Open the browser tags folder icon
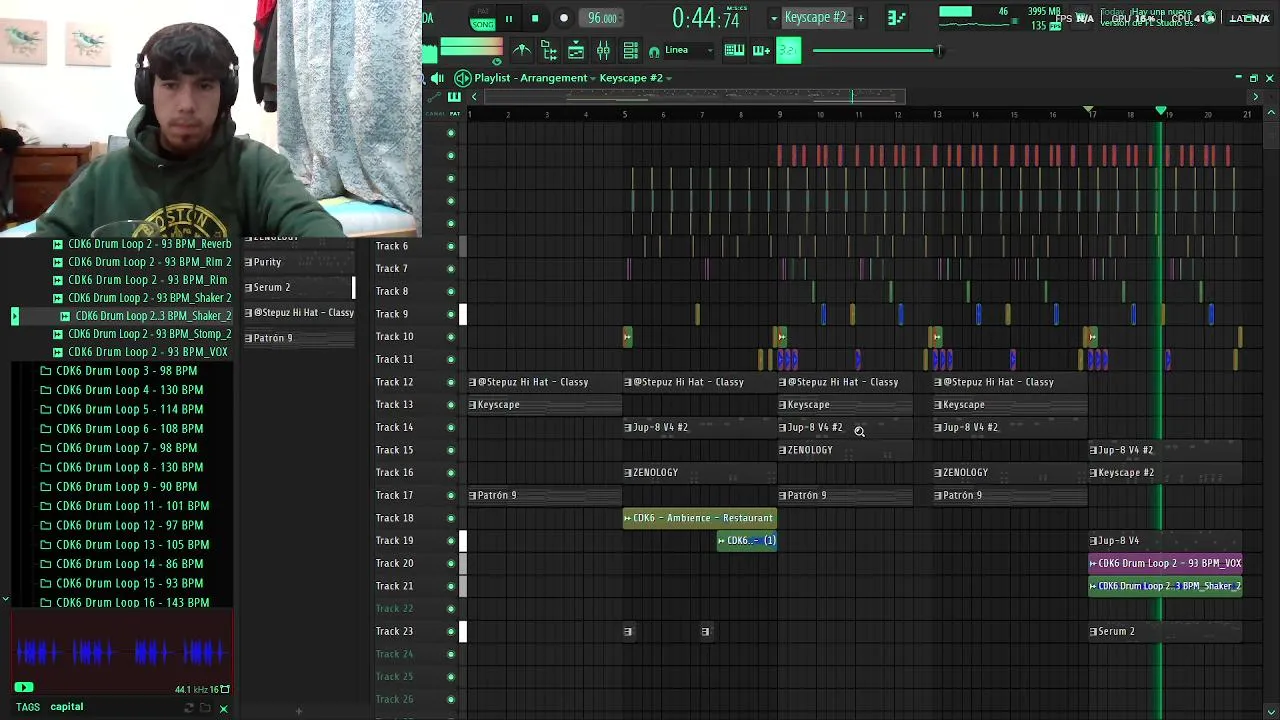This screenshot has height=720, width=1280. pyautogui.click(x=205, y=708)
